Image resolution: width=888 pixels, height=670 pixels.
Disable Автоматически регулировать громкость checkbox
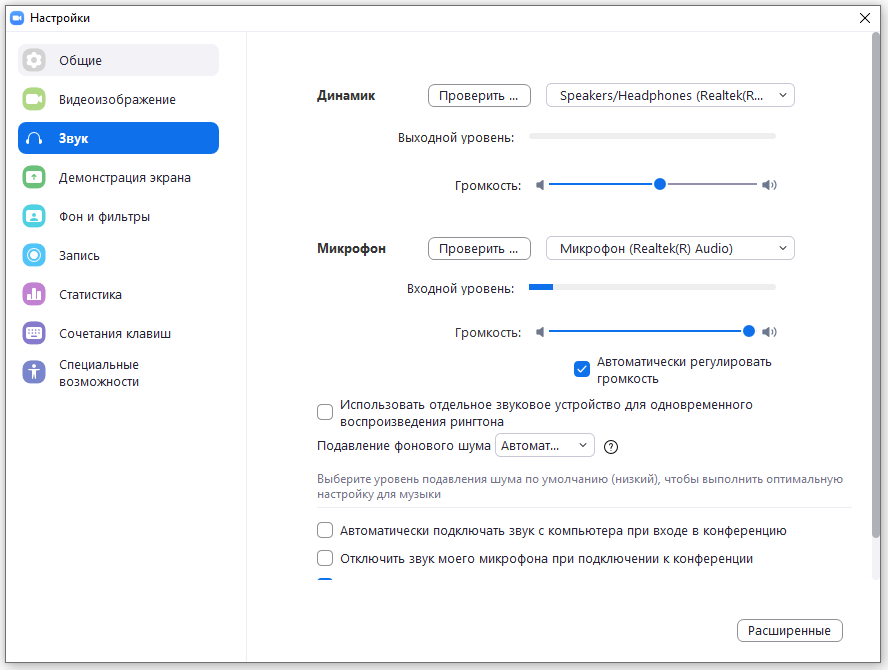click(x=582, y=369)
